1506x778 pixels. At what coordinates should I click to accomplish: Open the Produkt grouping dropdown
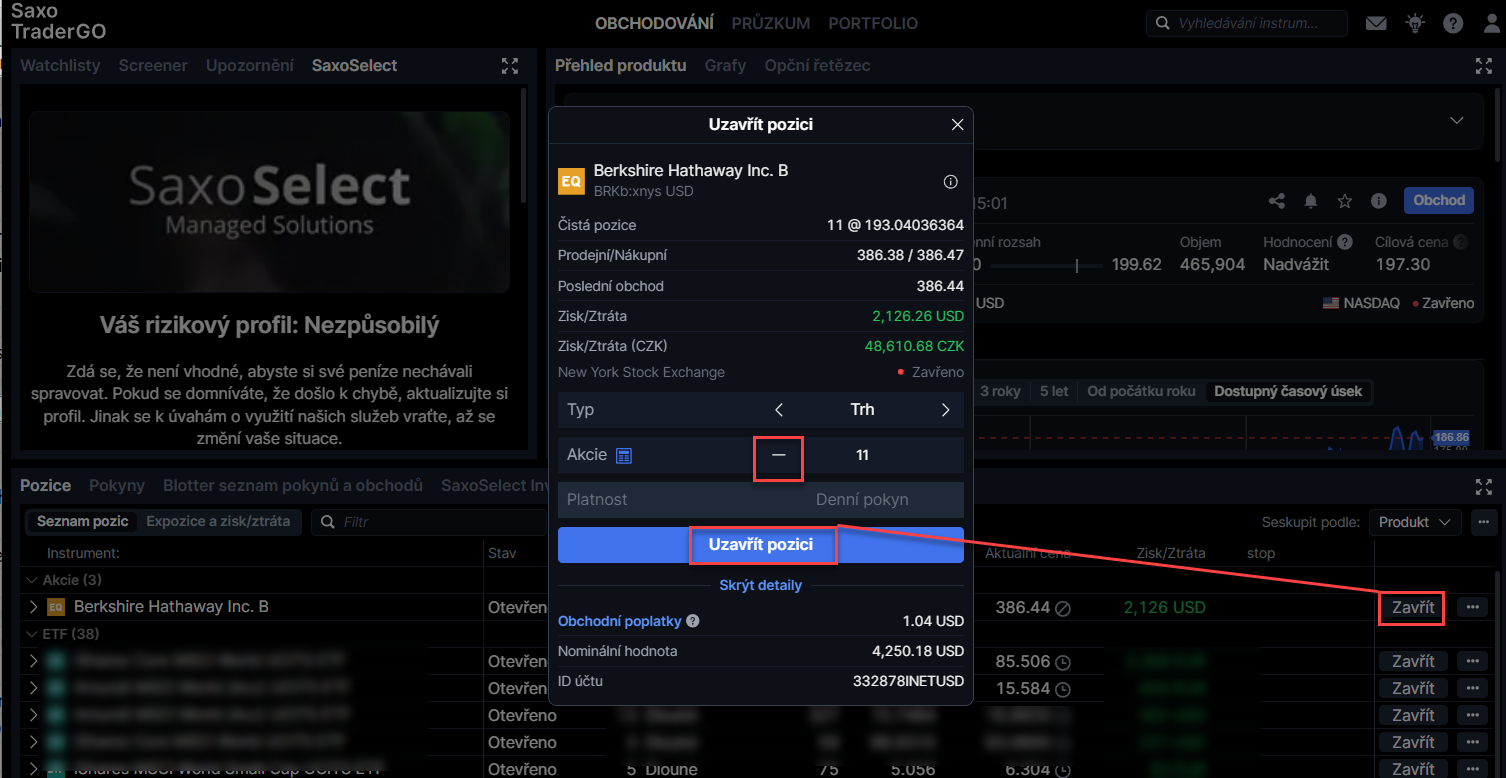coord(1414,522)
